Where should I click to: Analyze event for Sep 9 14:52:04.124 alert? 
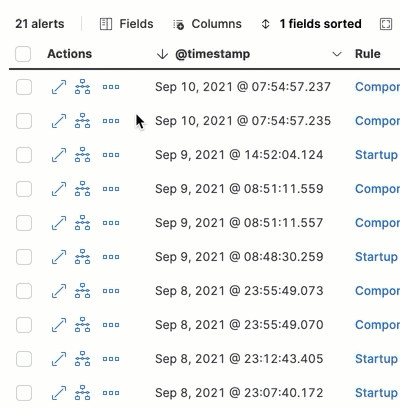pos(82,155)
